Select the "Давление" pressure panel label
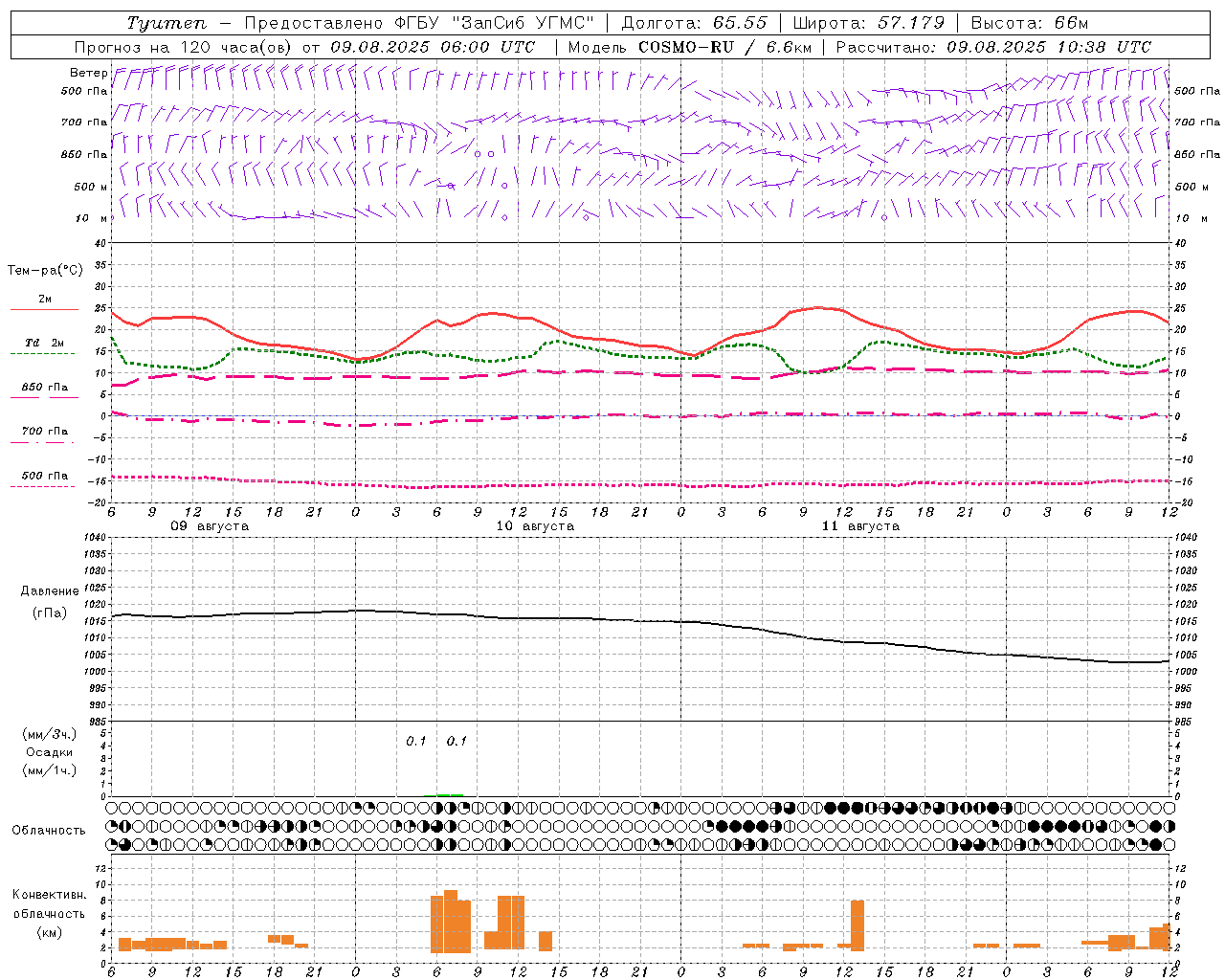The height and width of the screenshot is (980, 1225). pos(50,591)
